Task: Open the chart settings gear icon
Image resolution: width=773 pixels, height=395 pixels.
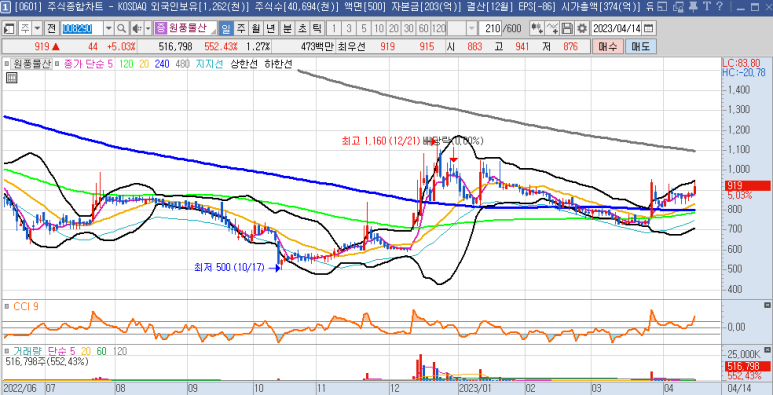Action: (582, 28)
